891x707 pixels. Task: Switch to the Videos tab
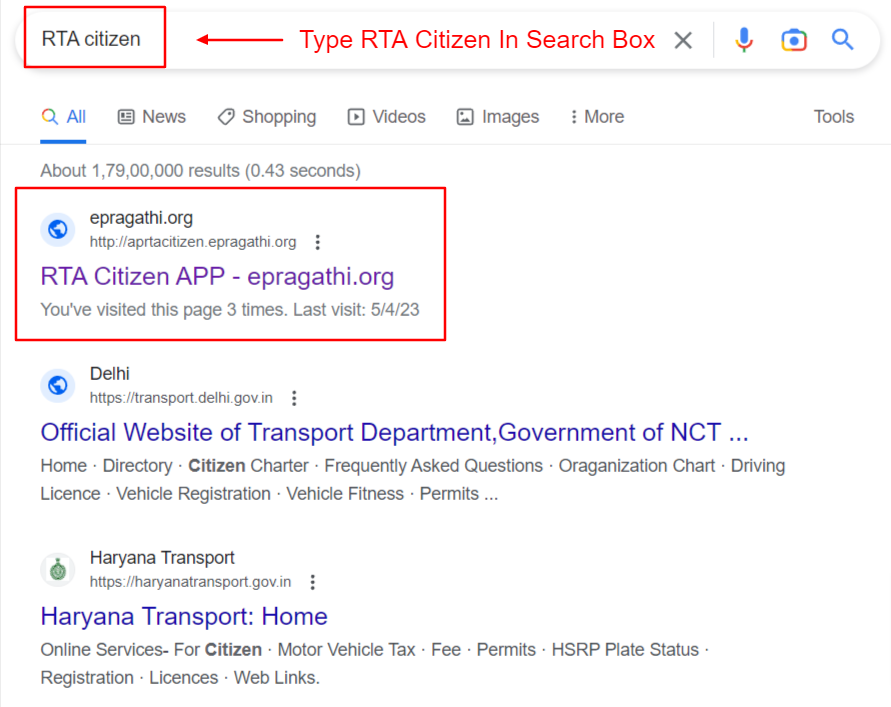tap(386, 117)
